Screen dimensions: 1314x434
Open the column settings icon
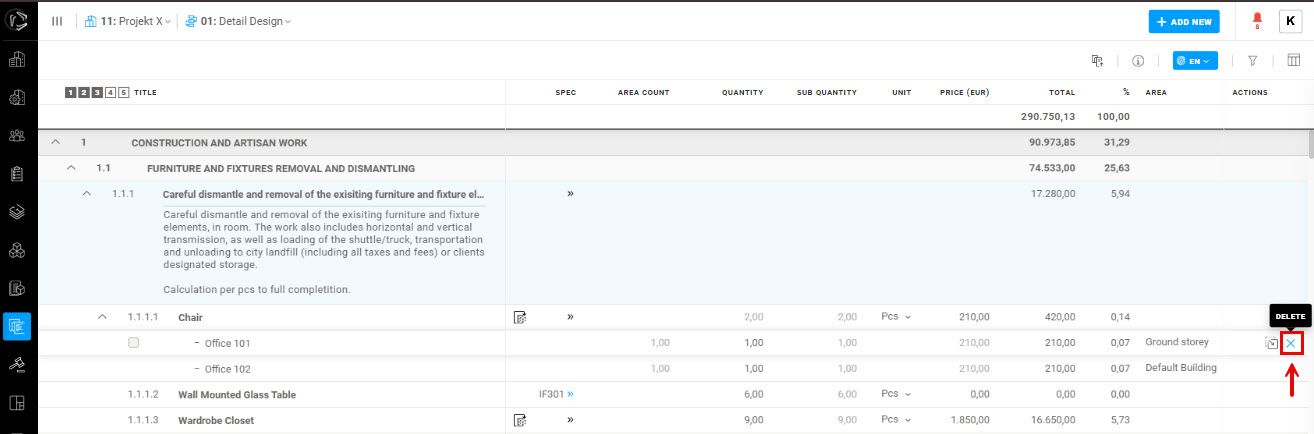[1293, 61]
